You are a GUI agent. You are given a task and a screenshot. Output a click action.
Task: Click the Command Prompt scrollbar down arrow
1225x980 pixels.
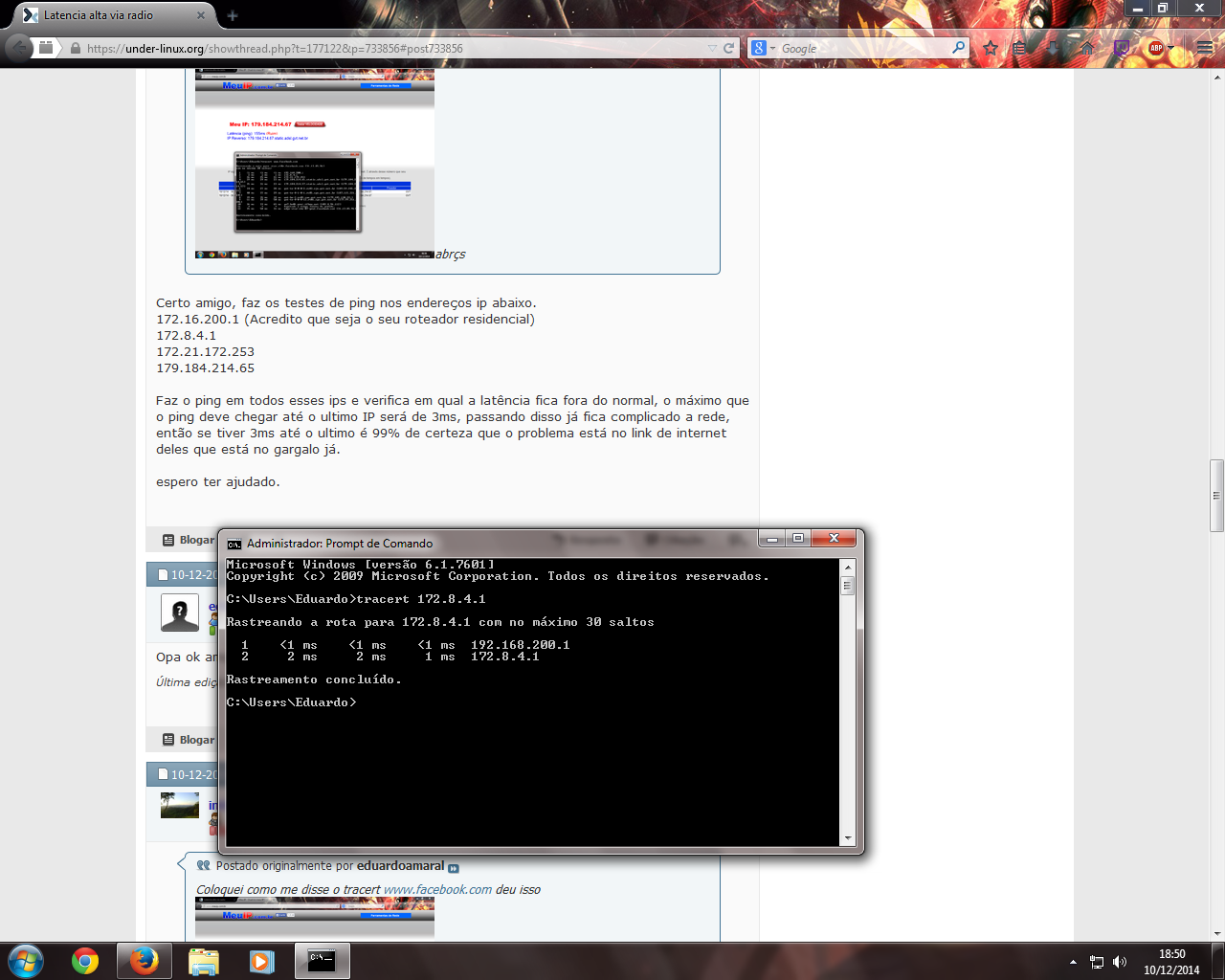847,838
